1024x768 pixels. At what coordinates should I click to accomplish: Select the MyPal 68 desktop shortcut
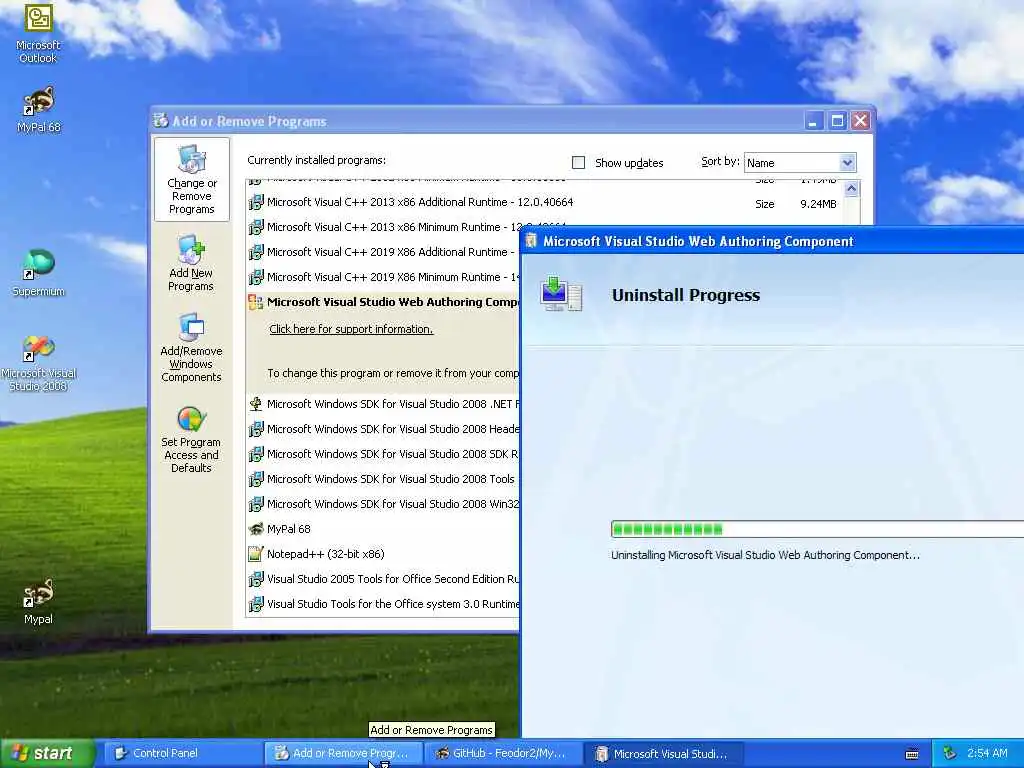pyautogui.click(x=38, y=110)
